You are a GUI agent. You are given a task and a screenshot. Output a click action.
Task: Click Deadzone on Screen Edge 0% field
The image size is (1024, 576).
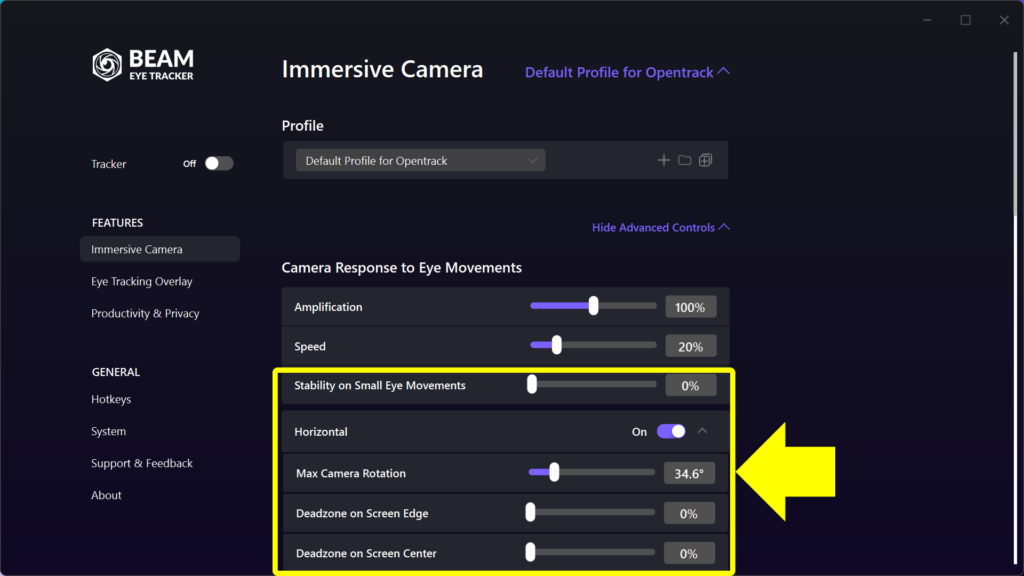[689, 513]
